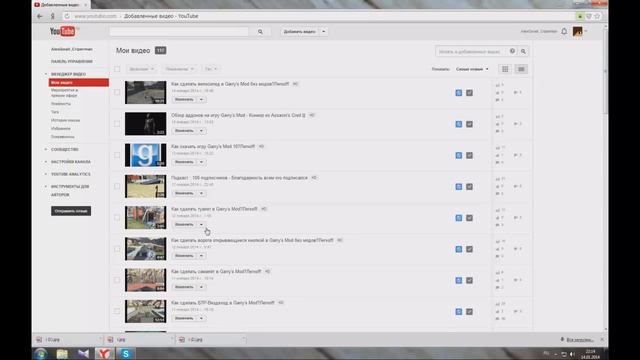
Task: Open История поиска in the sidebar
Action: [x=66, y=120]
